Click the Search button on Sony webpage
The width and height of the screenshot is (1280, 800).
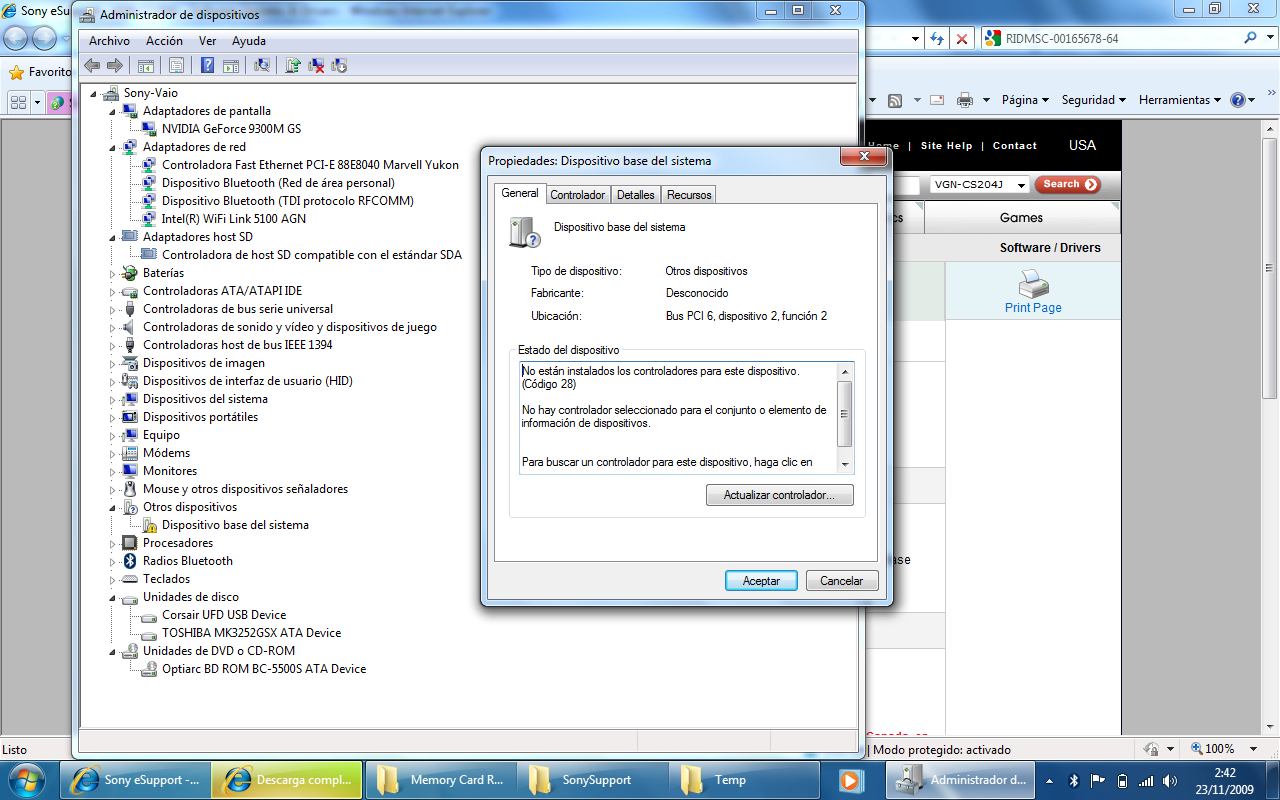tap(1068, 184)
